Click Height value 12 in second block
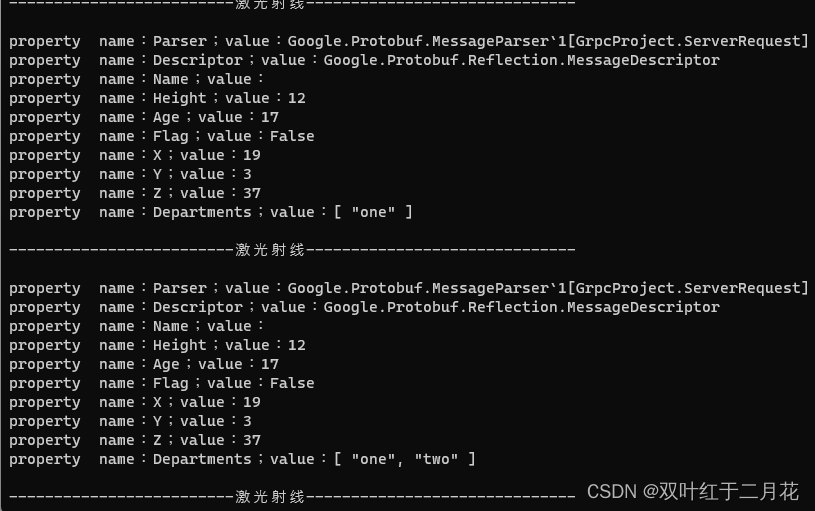The image size is (815, 511). click(x=296, y=345)
